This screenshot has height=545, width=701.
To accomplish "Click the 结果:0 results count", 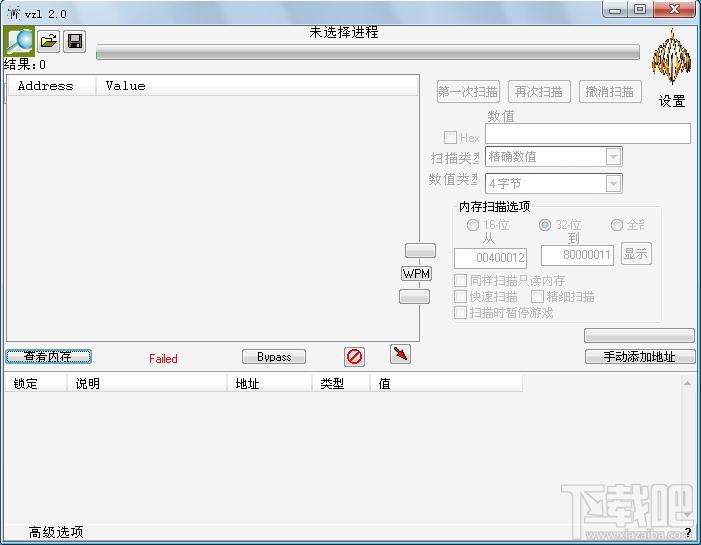I will pyautogui.click(x=25, y=64).
